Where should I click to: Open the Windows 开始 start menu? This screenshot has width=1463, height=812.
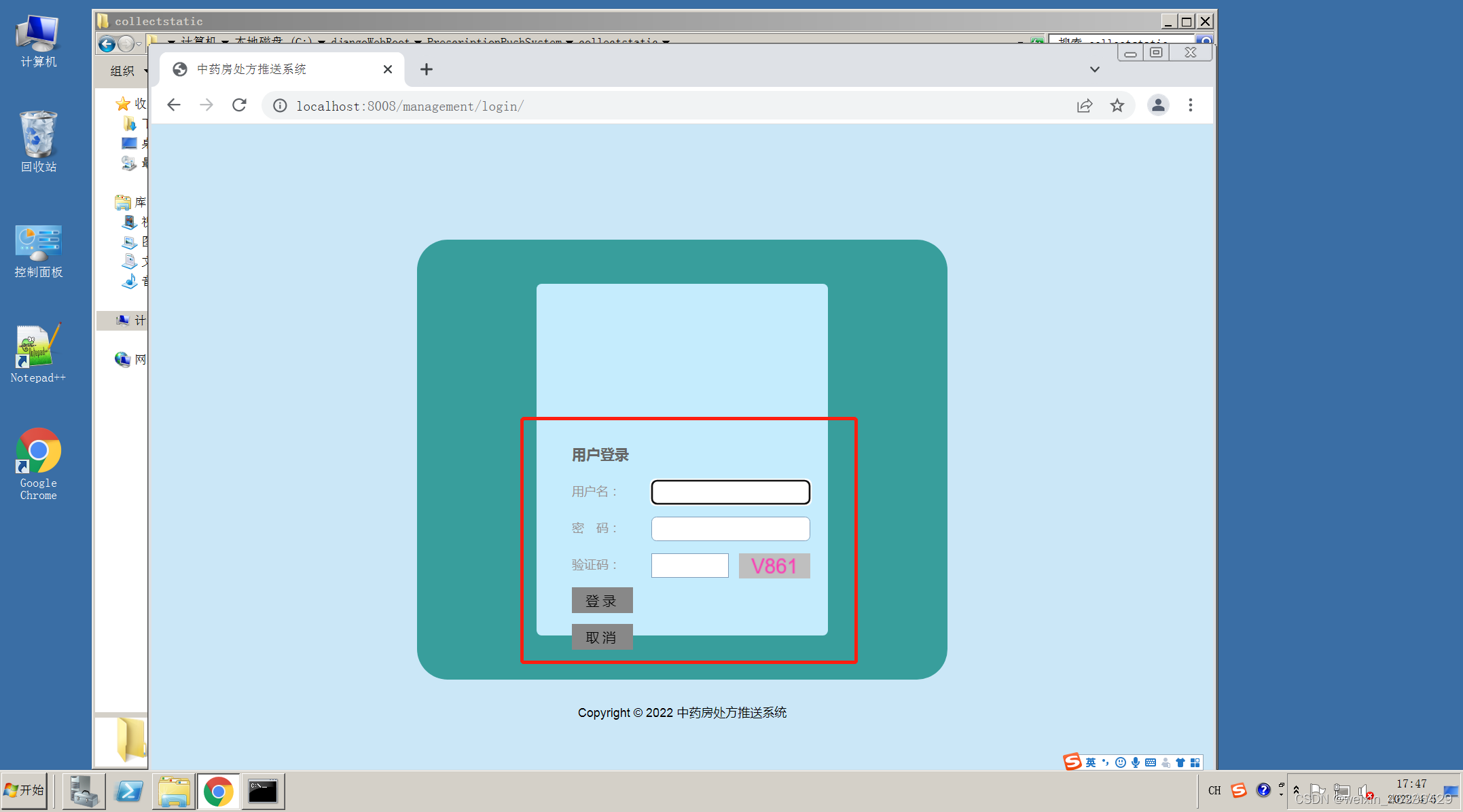pyautogui.click(x=24, y=790)
